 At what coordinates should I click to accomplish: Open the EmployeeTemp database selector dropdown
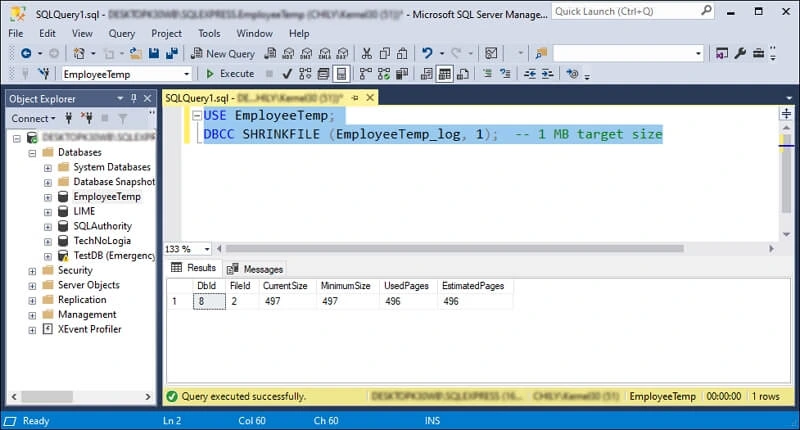tap(186, 74)
